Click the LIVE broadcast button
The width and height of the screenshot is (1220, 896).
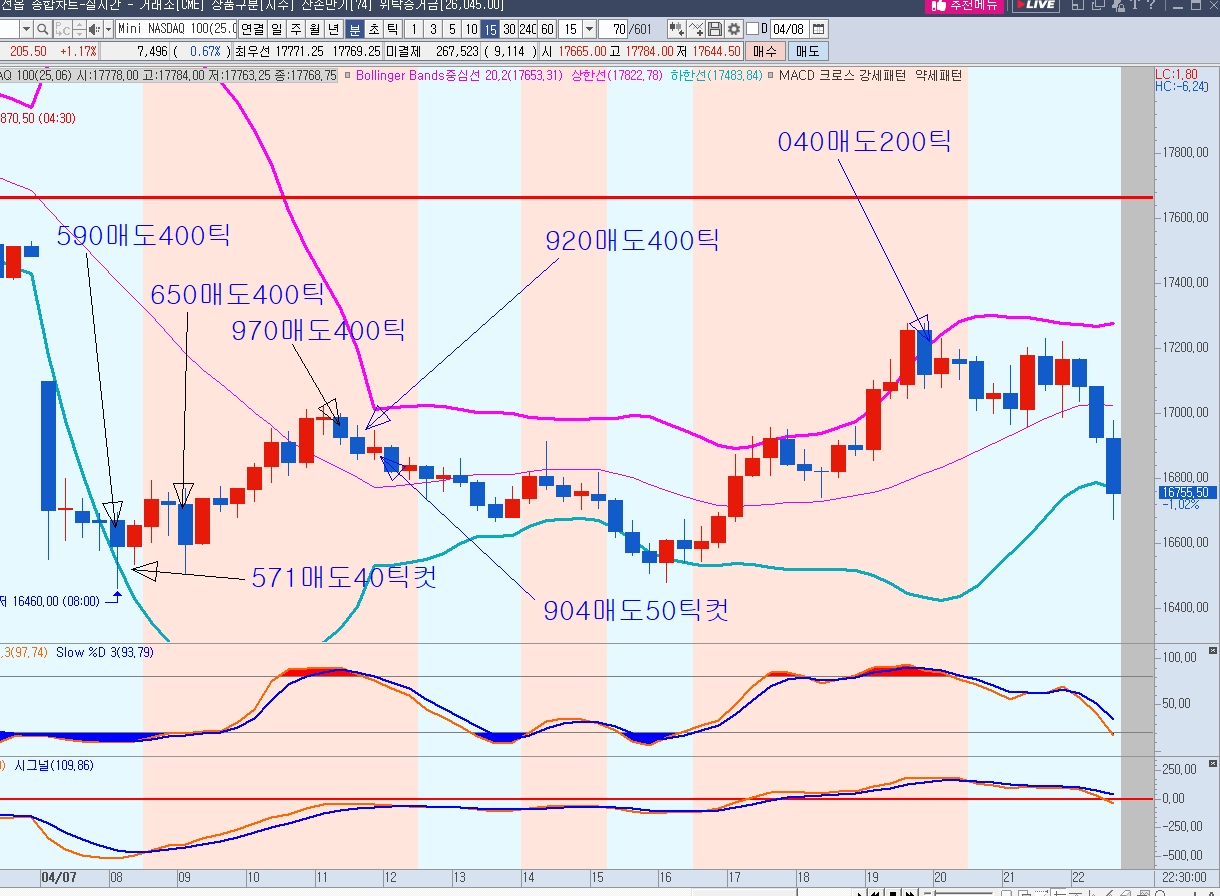click(x=1036, y=5)
